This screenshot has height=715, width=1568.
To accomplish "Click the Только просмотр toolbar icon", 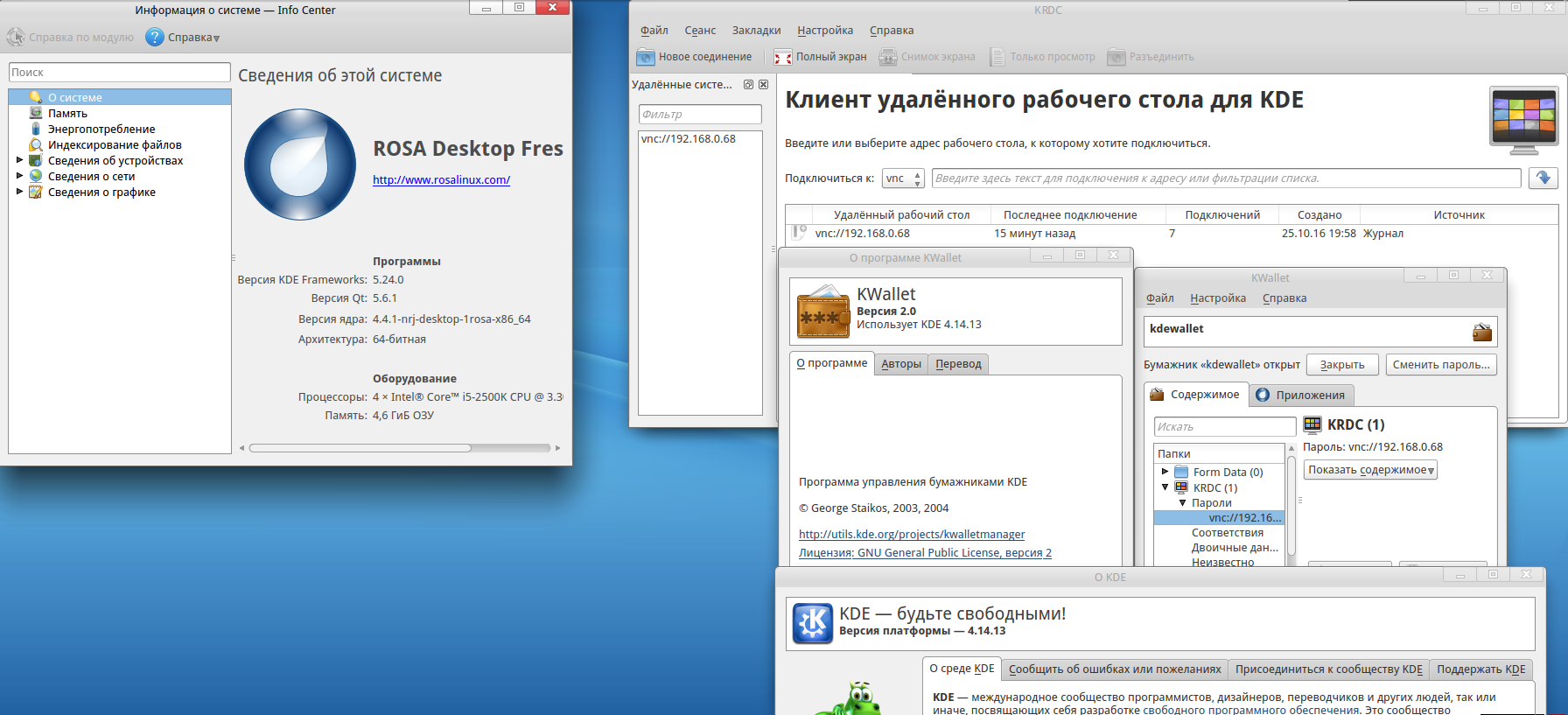I will tap(997, 57).
